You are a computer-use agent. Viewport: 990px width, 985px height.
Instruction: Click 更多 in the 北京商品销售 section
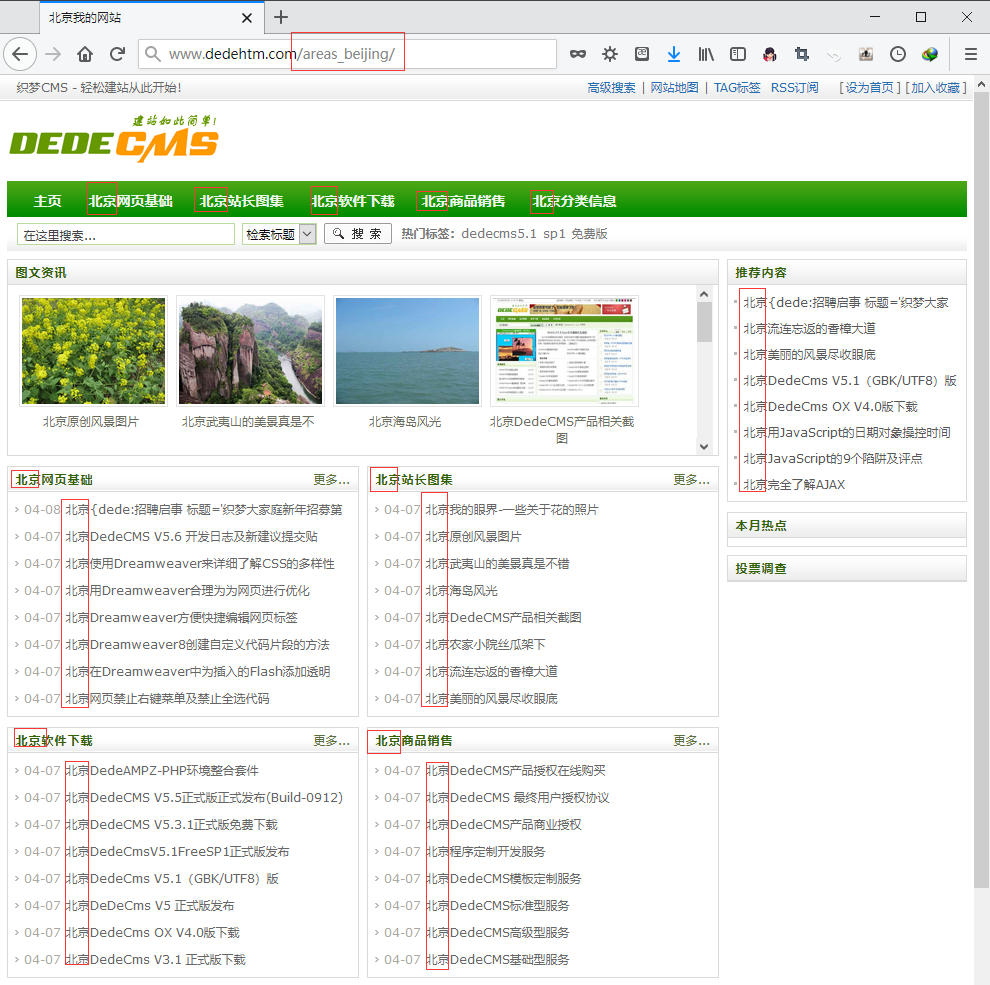(x=691, y=741)
